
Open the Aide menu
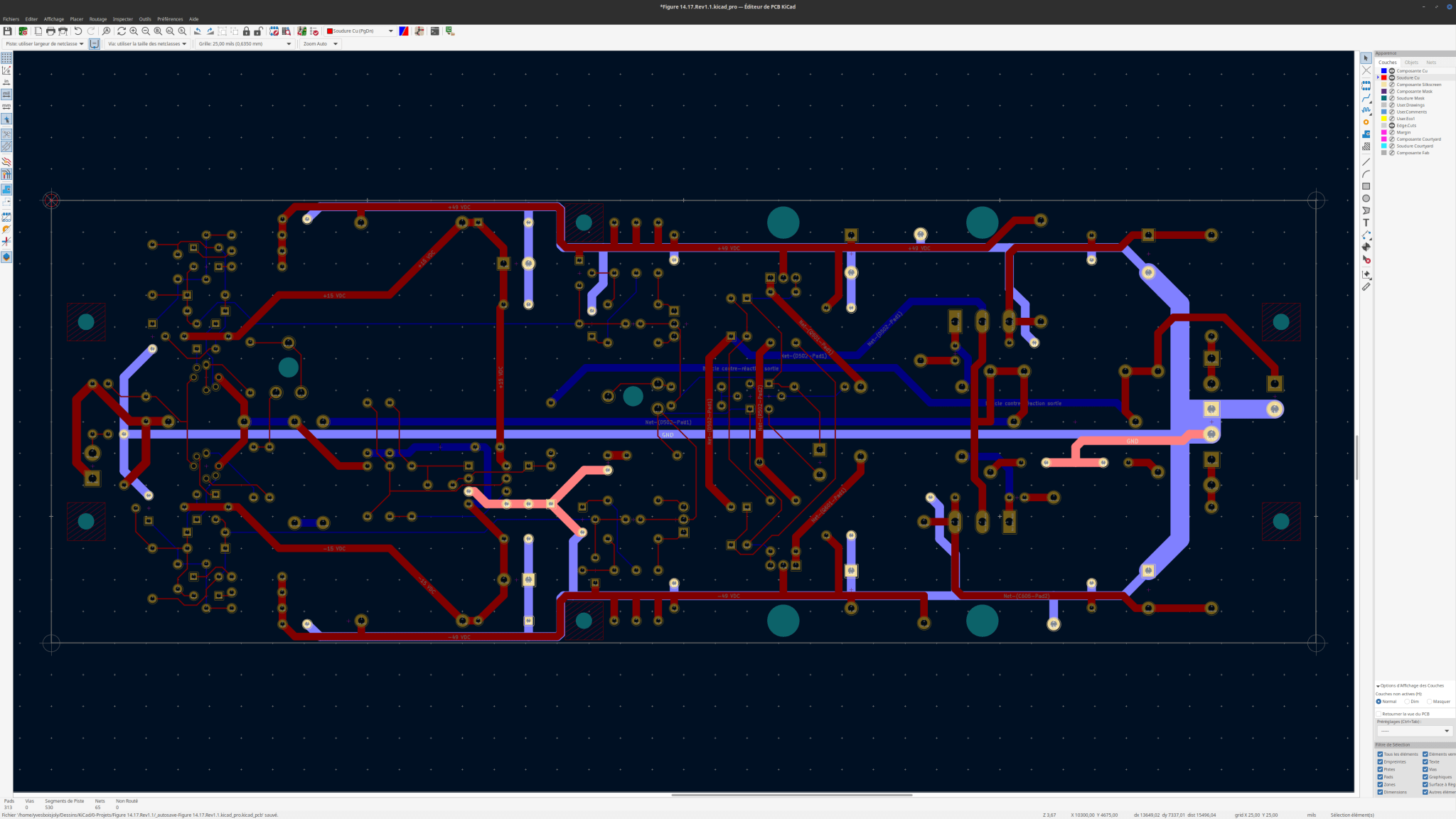click(x=193, y=19)
